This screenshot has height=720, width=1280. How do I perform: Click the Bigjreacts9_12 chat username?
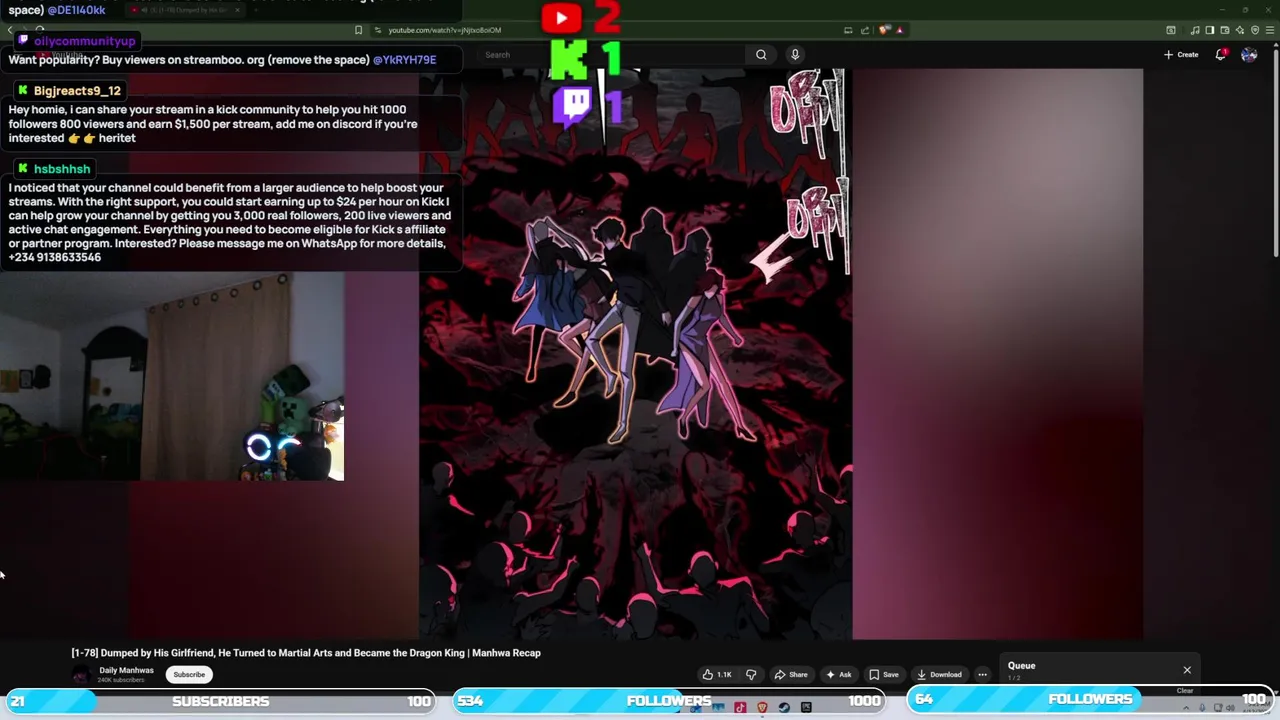[77, 91]
